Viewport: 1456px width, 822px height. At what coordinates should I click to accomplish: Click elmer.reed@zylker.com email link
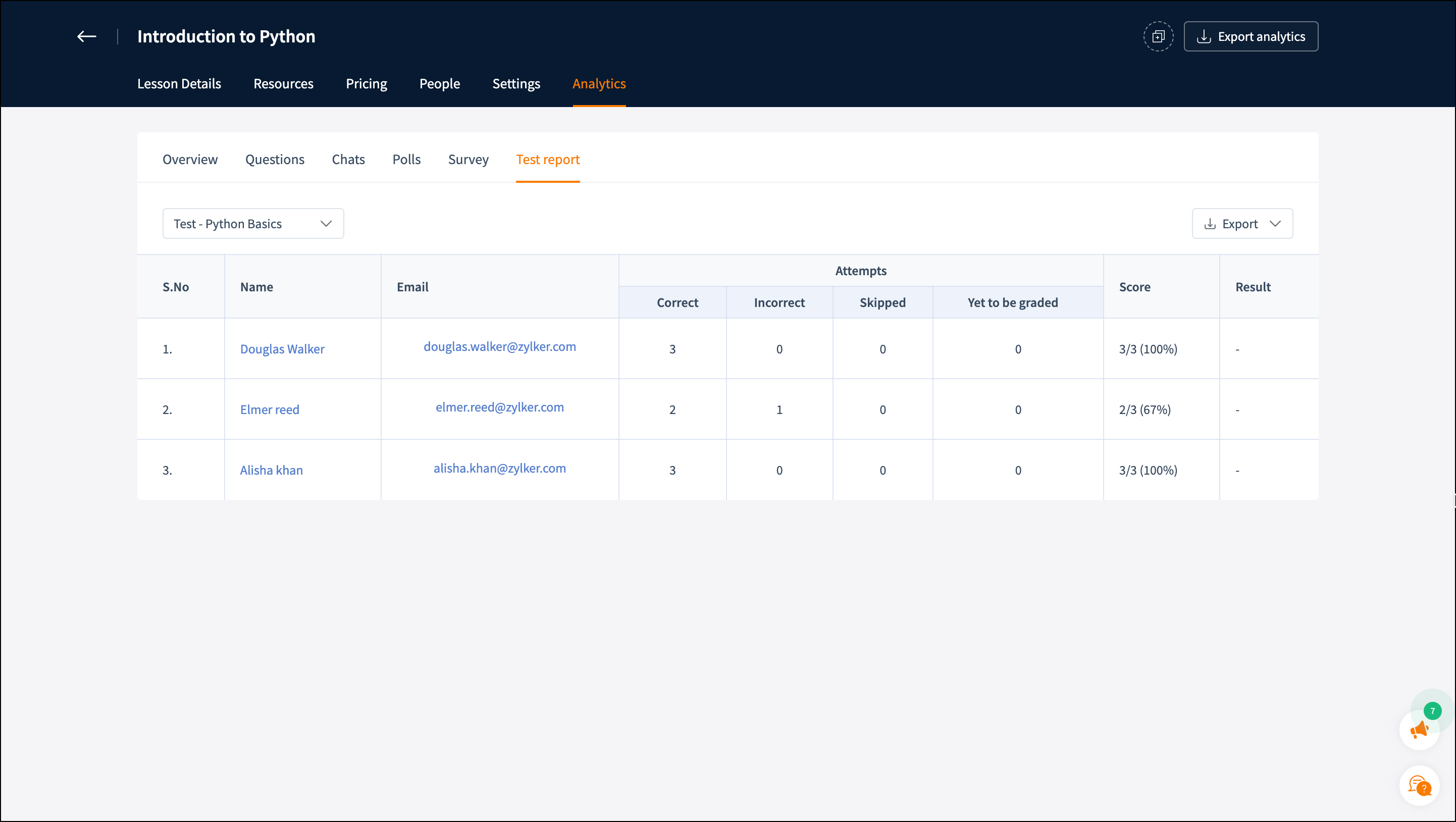[x=500, y=407]
